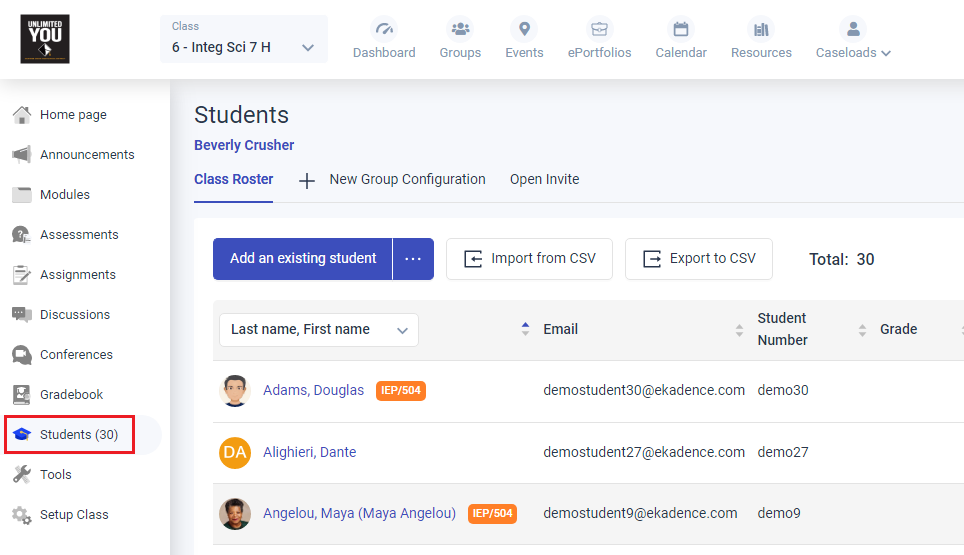
Task: Open the Class selector dropdown
Action: click(244, 39)
